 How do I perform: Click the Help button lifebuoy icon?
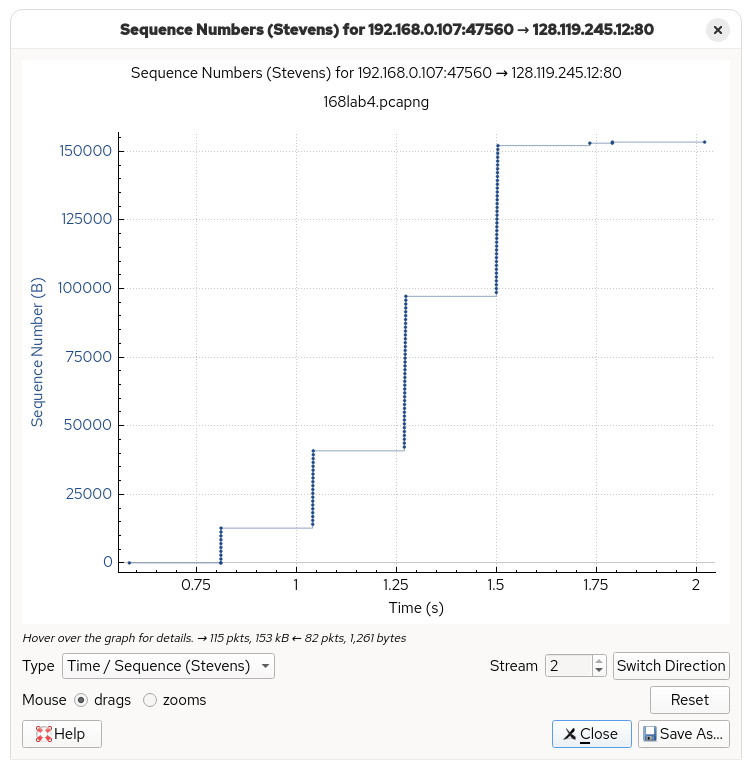click(x=44, y=734)
